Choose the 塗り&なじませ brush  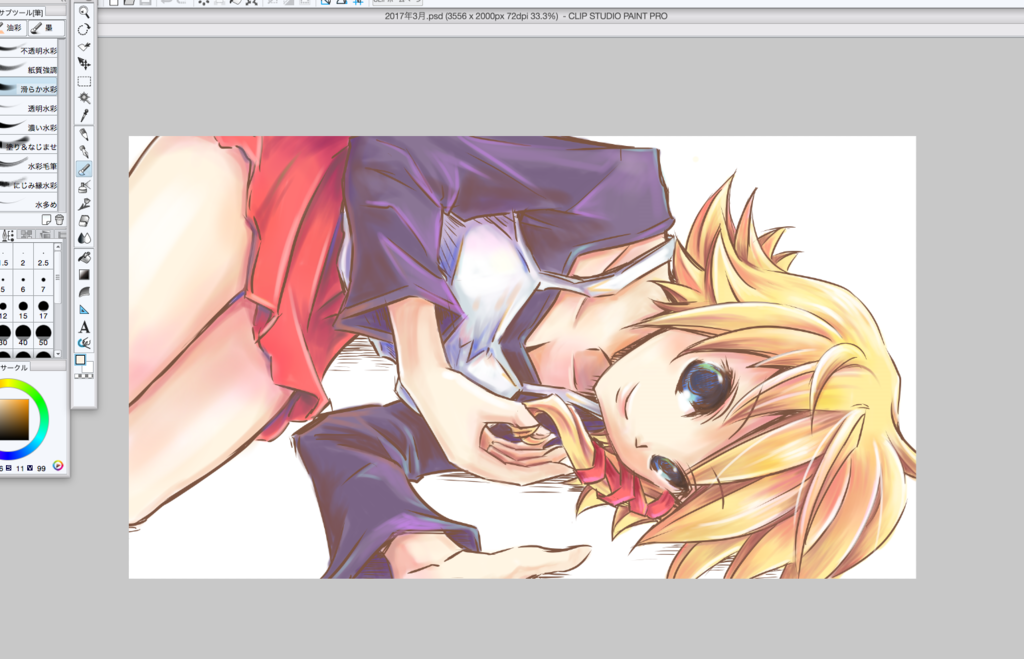(29, 146)
